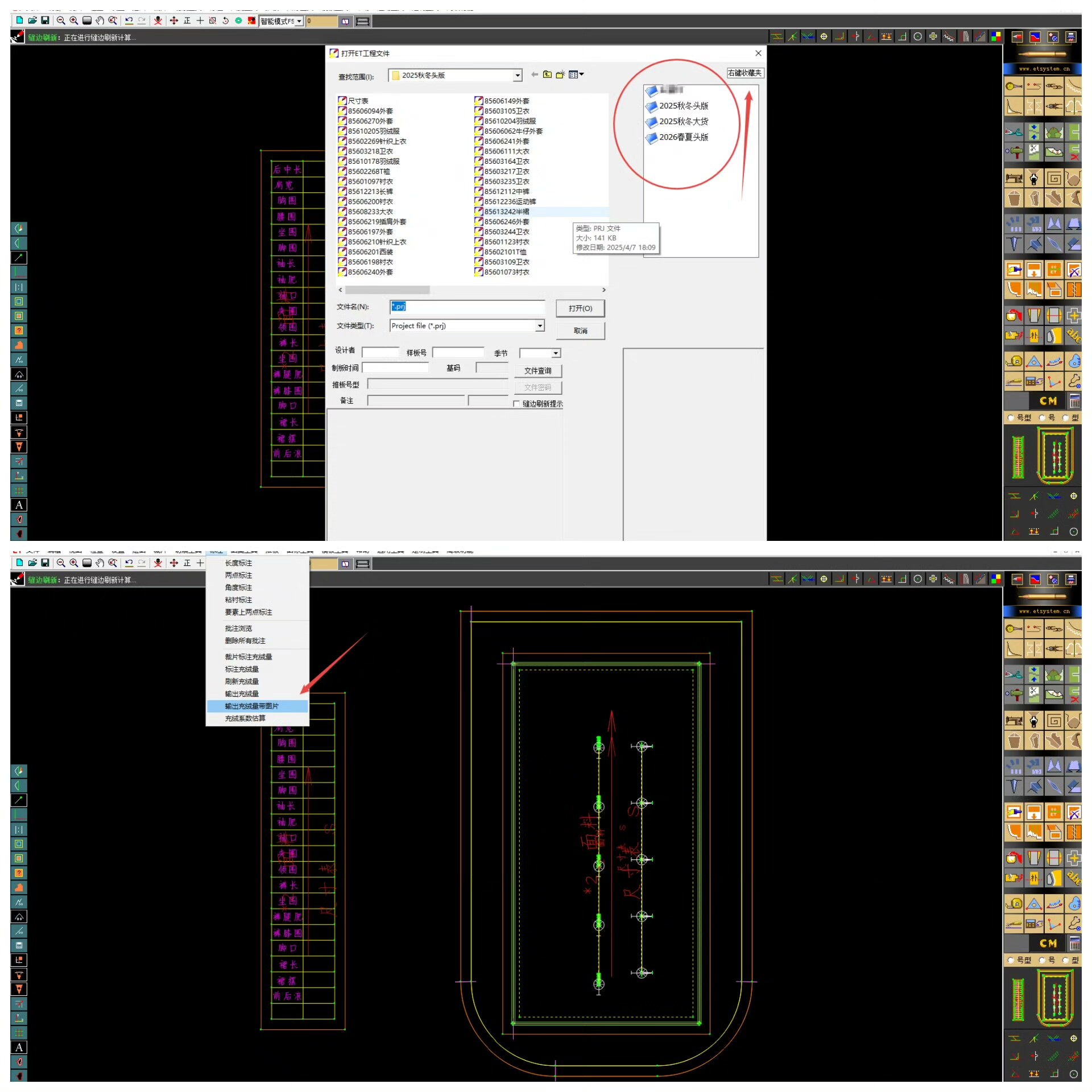This screenshot has width=1092, height=1092.
Task: Select the 2026春夏头版 favorites folder
Action: pyautogui.click(x=683, y=137)
